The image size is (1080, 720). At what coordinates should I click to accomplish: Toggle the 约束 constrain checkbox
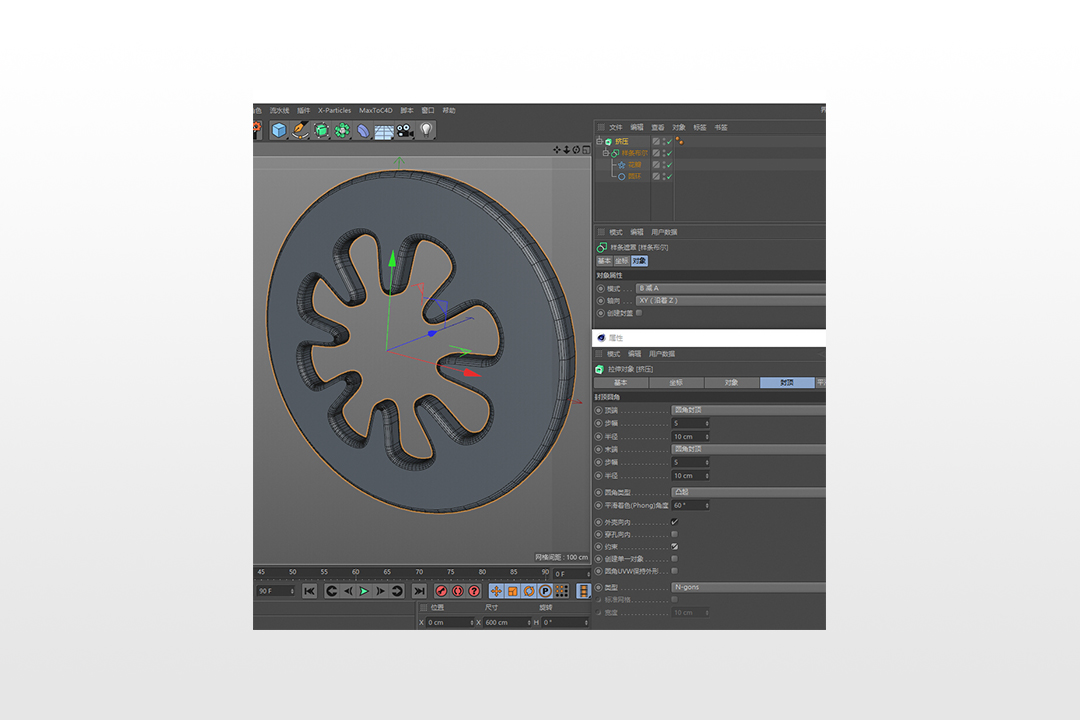coord(675,546)
